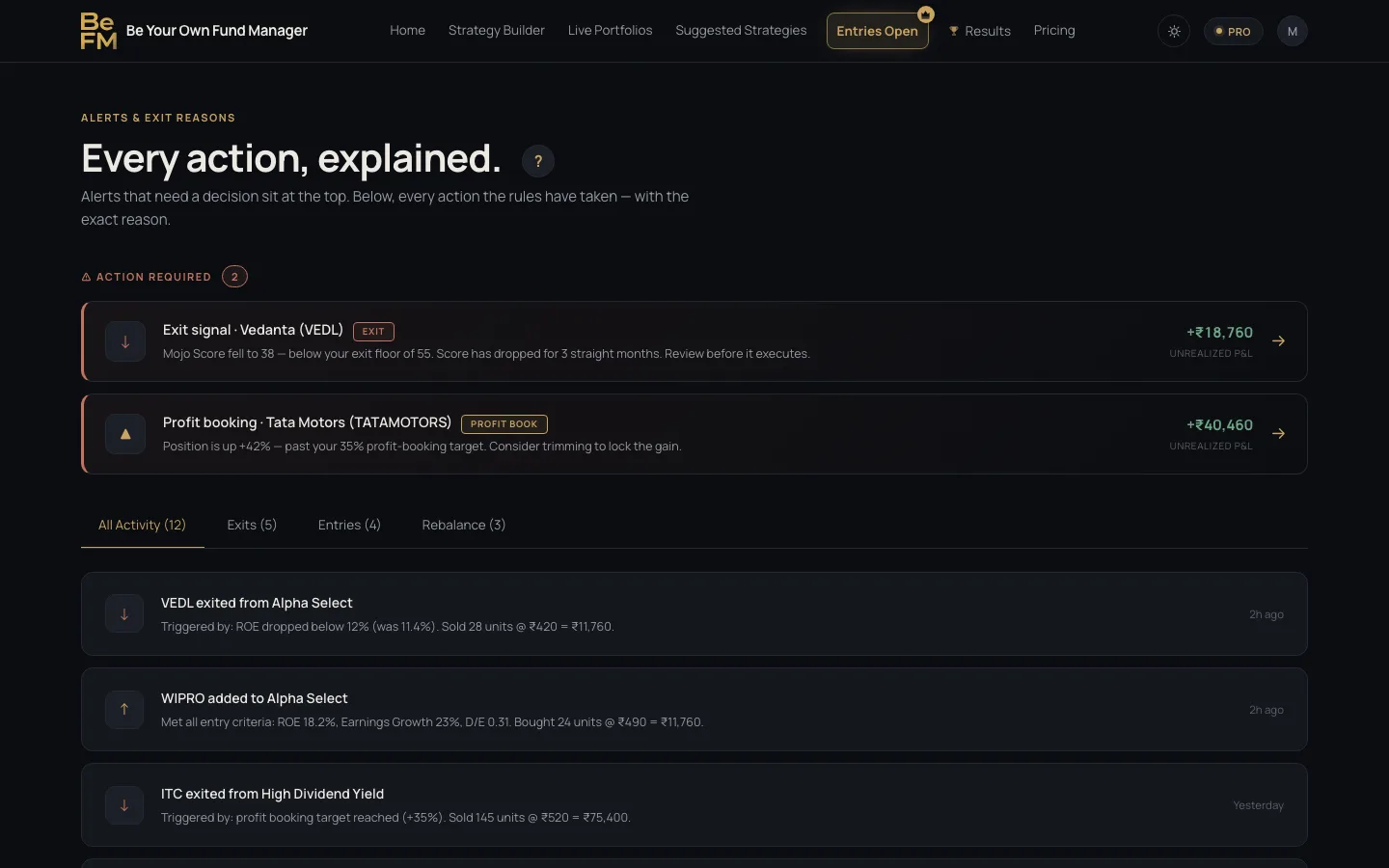Screen dimensions: 1389x868
Task: Click the 'Every action, explained.' heading
Action: pyautogui.click(x=291, y=158)
